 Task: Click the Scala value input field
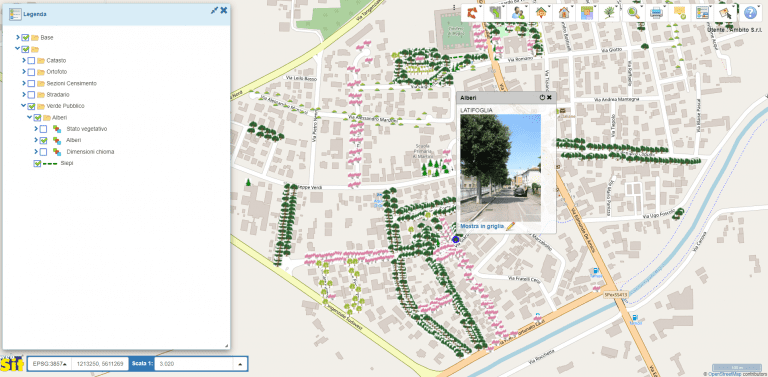click(194, 364)
